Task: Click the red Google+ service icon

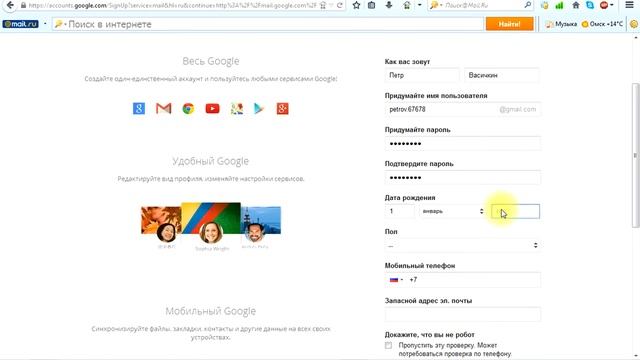Action: (x=282, y=109)
